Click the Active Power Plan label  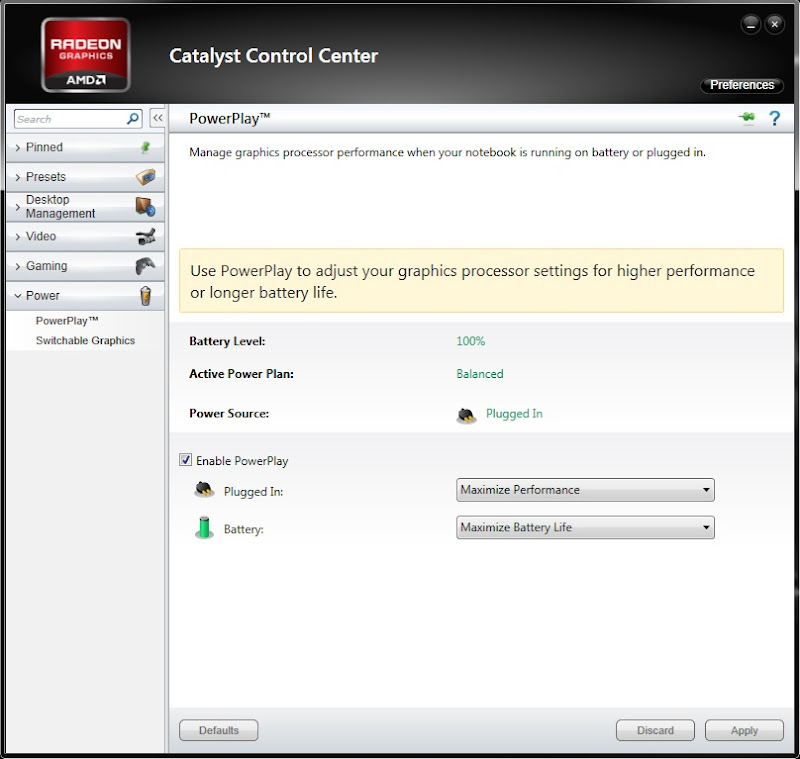pos(241,374)
